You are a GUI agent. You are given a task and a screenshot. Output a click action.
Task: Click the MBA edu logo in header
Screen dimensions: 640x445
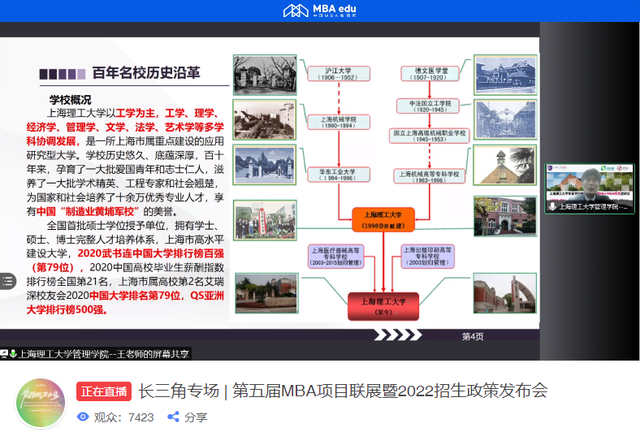[320, 10]
